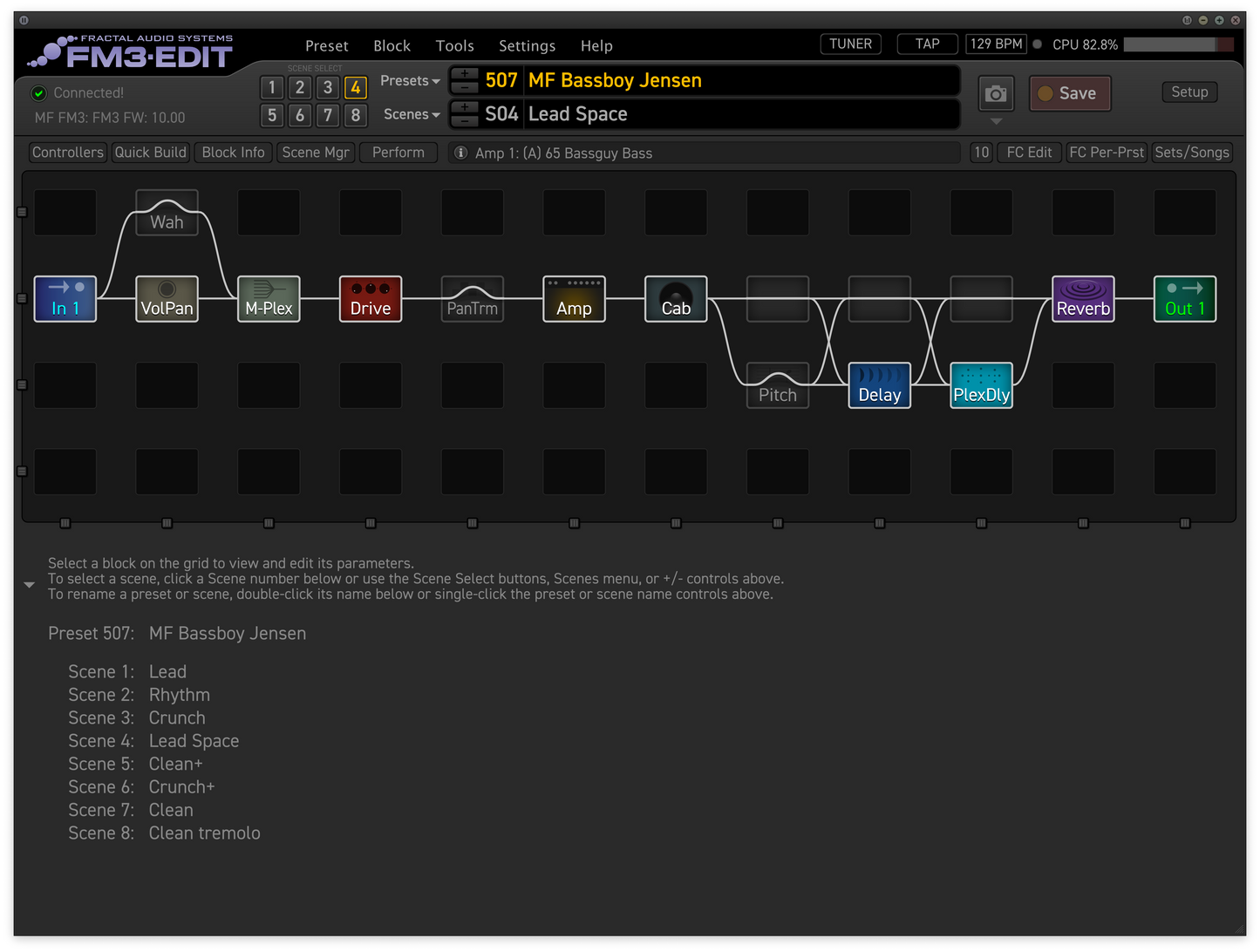Select the Wah block on the grid
Image resolution: width=1260 pixels, height=952 pixels.
[x=167, y=214]
